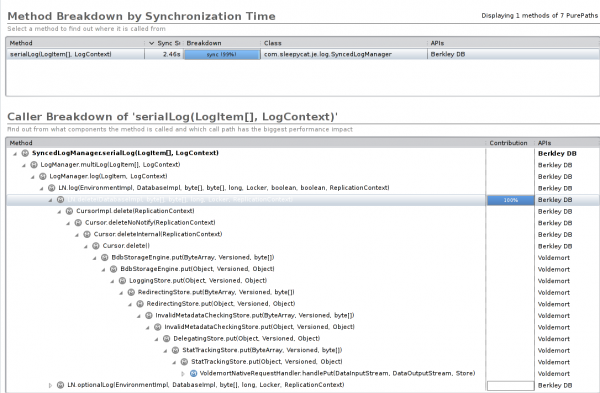The width and height of the screenshot is (600, 393).
Task: Click icon beside BdbStorageEngine.put(ByteArray, Versioned, byte[])
Action: [x=104, y=257]
